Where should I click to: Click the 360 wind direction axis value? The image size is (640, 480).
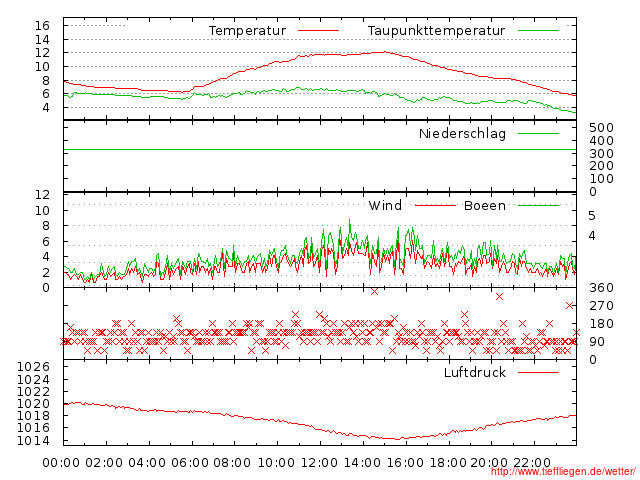coord(601,288)
